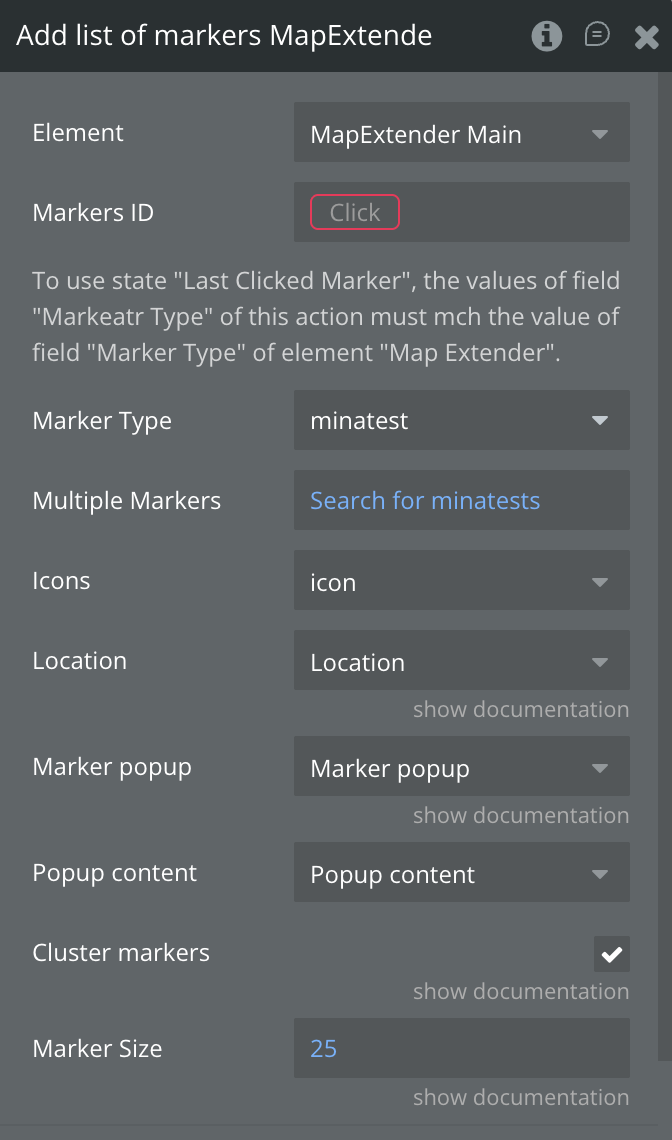Click the Markers ID 'Click' placeholder
The width and height of the screenshot is (672, 1140).
tap(355, 212)
